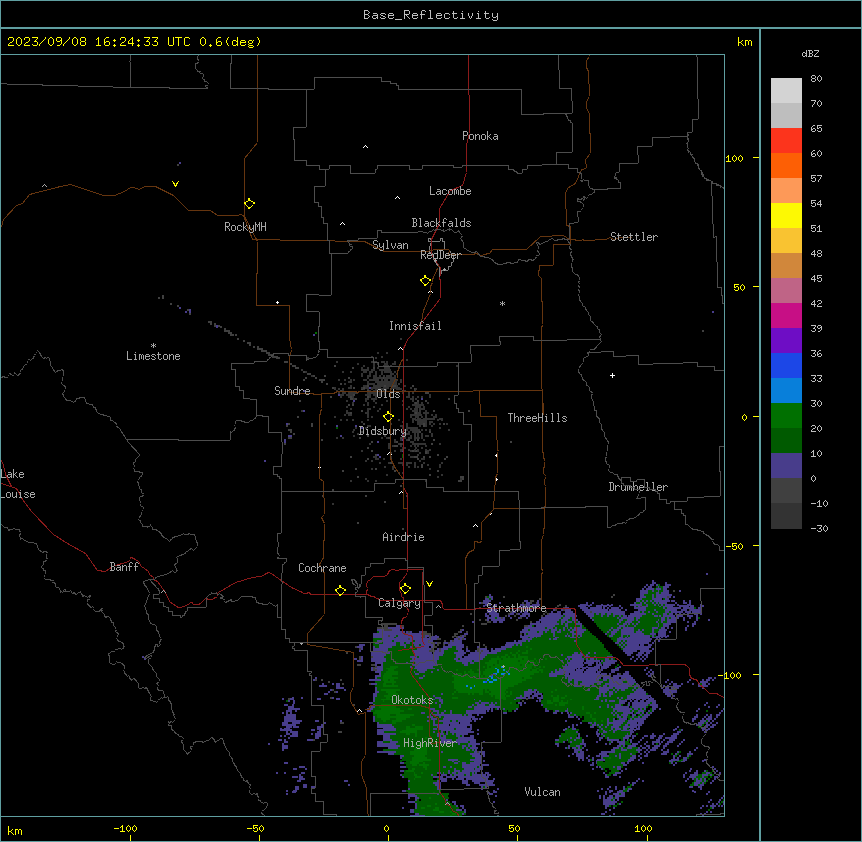Click the Airdrie label
The image size is (862, 842).
[403, 537]
